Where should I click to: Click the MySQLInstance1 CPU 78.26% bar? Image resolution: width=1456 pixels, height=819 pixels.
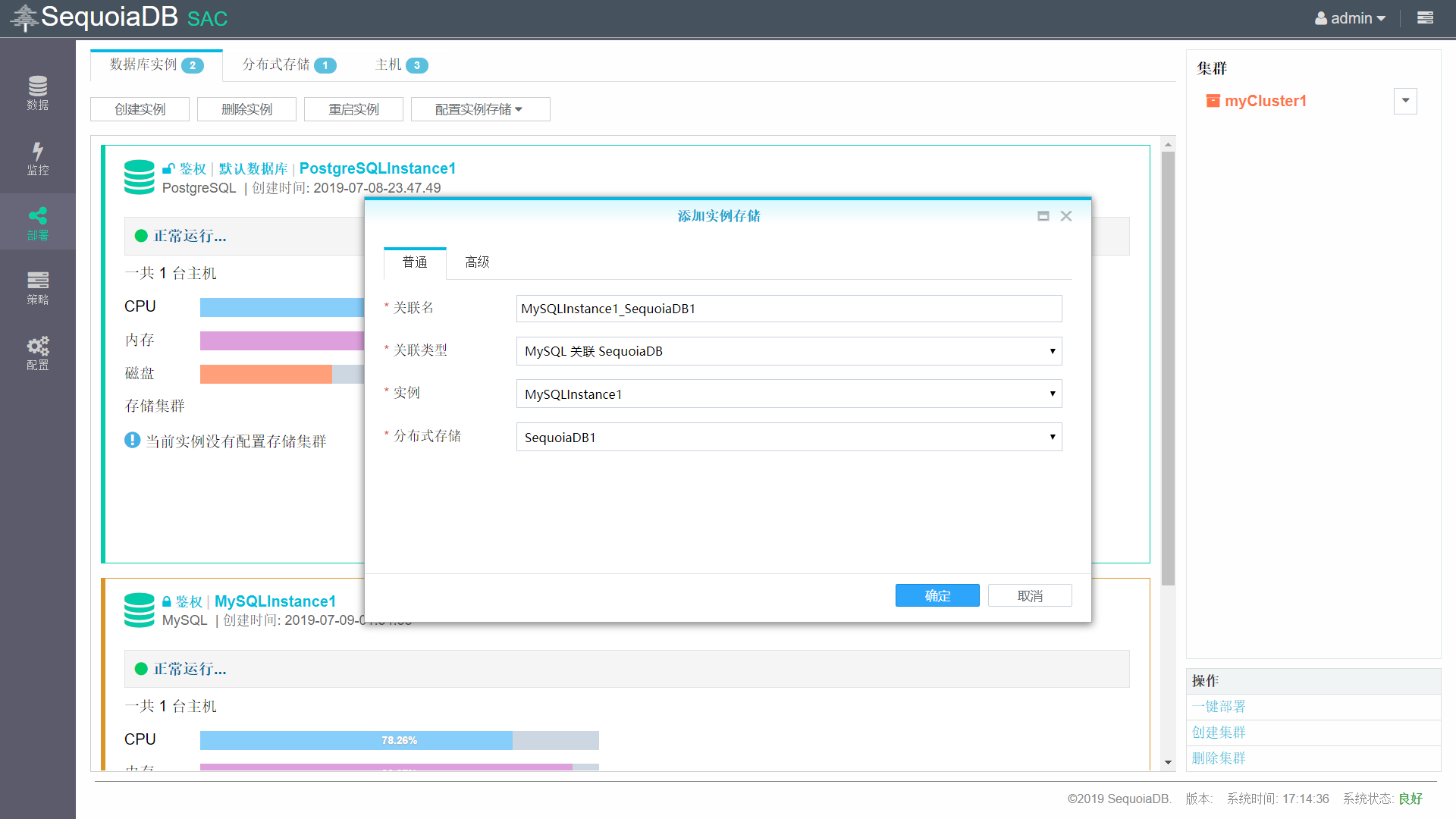click(400, 740)
